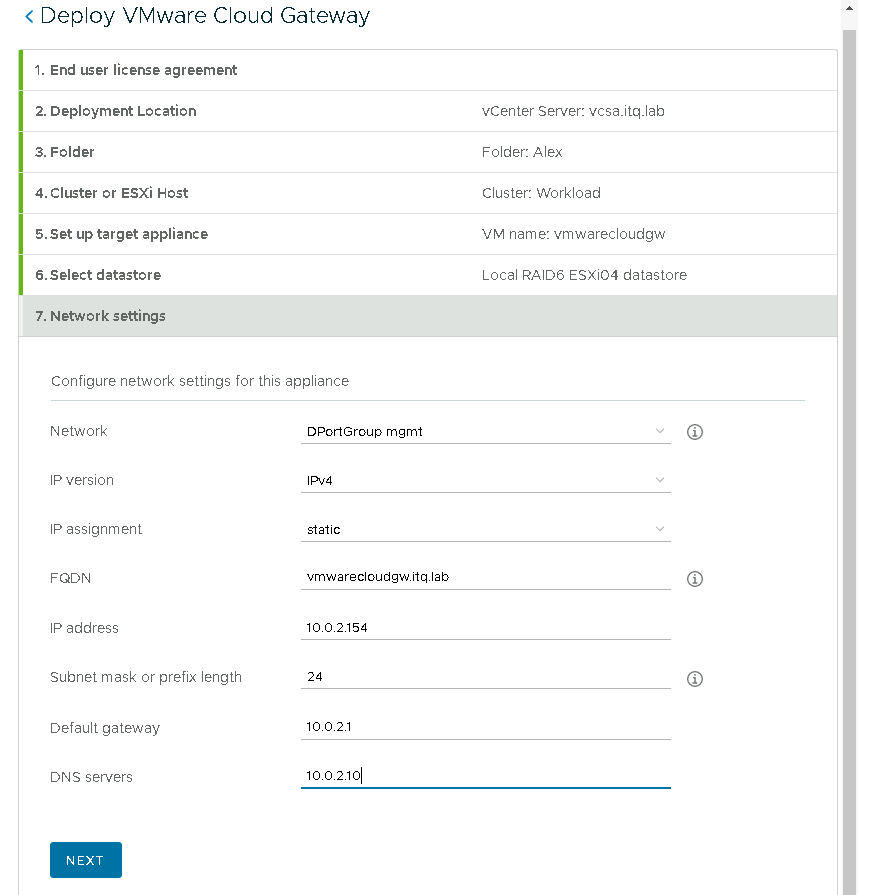The width and height of the screenshot is (880, 895).
Task: Click the FQDN input field
Action: pyautogui.click(x=486, y=577)
